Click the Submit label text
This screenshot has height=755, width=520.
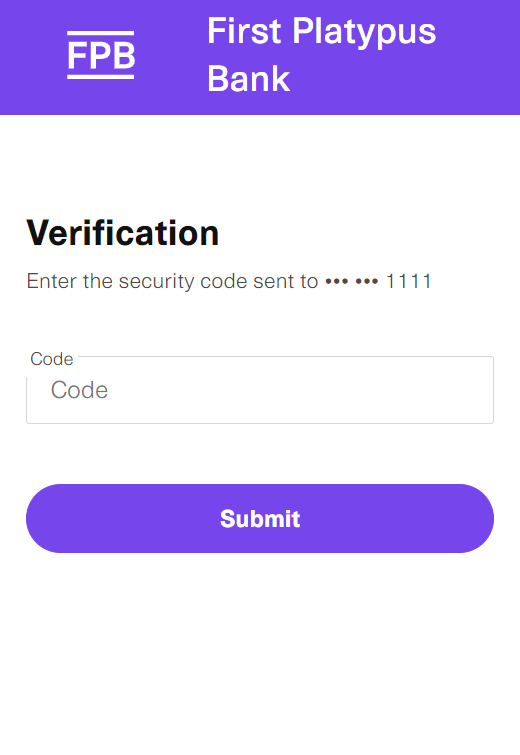pos(260,519)
